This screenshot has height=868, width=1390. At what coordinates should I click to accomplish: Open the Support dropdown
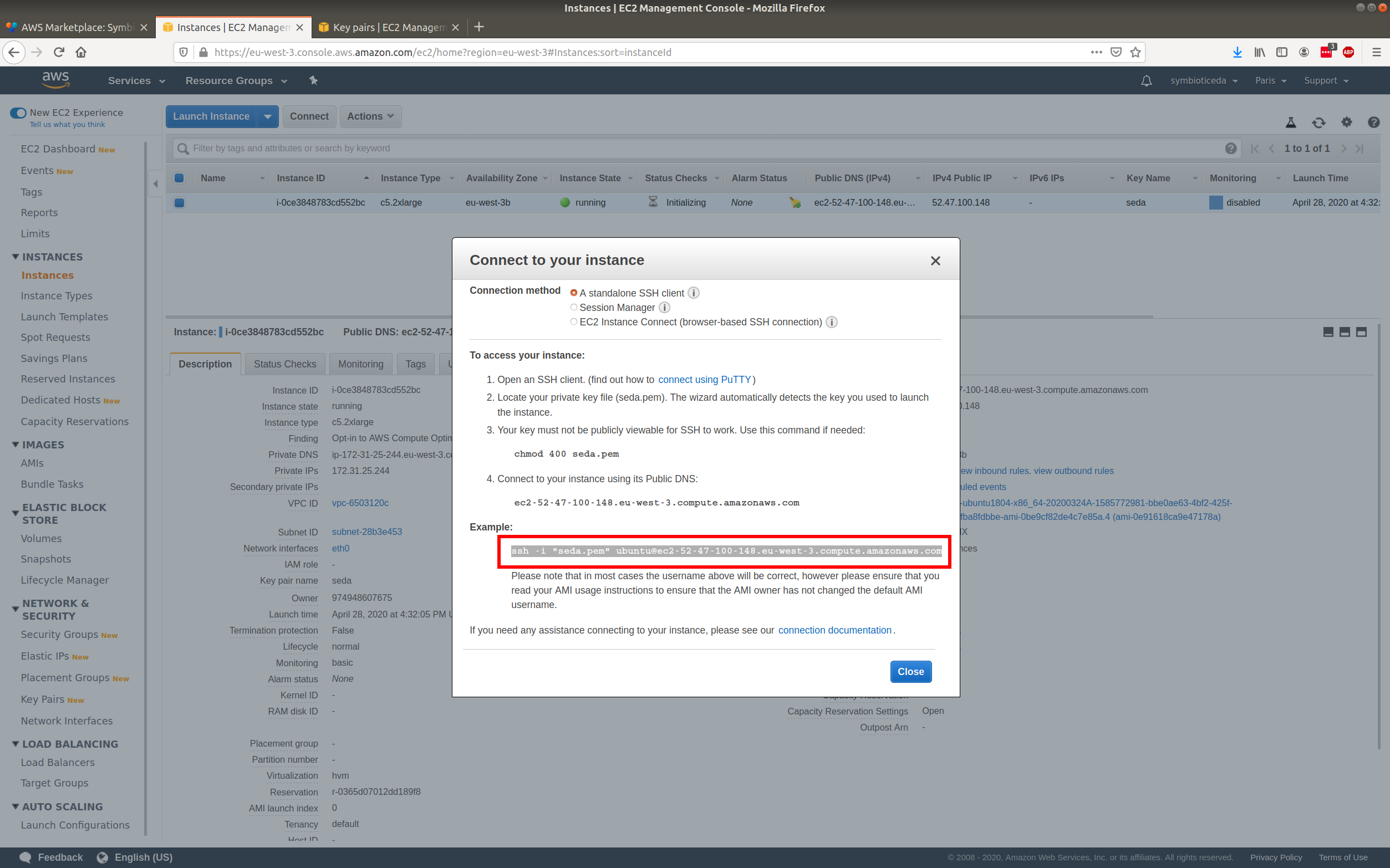pyautogui.click(x=1326, y=81)
